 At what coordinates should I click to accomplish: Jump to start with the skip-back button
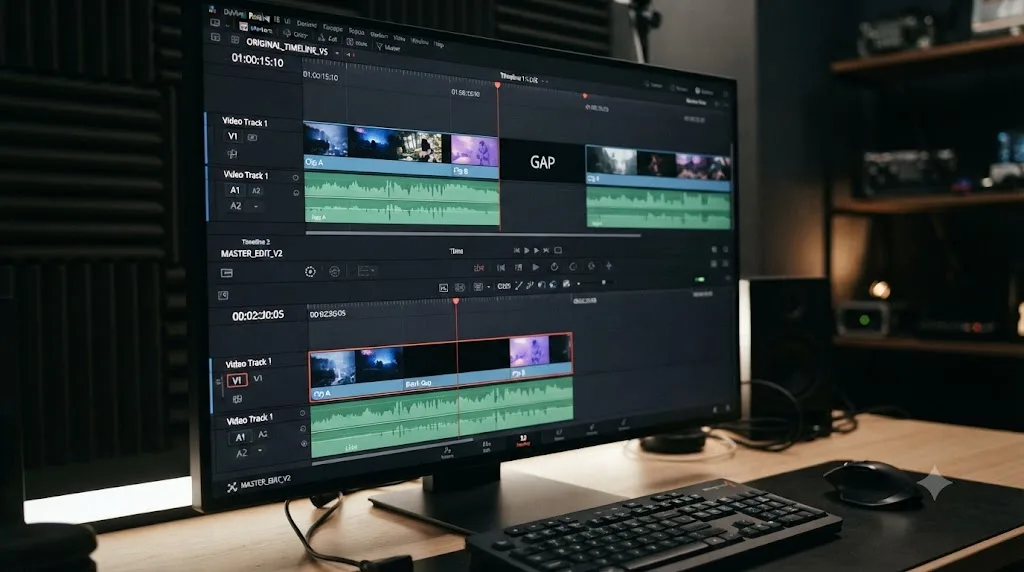(501, 268)
